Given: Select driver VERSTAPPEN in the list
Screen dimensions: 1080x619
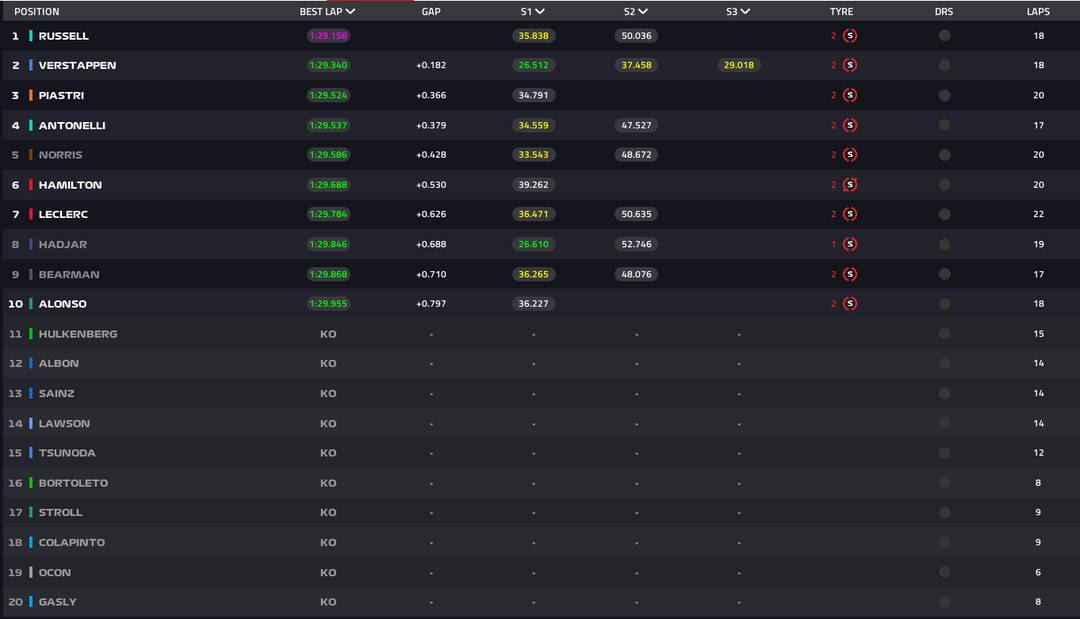Looking at the screenshot, I should click(77, 65).
